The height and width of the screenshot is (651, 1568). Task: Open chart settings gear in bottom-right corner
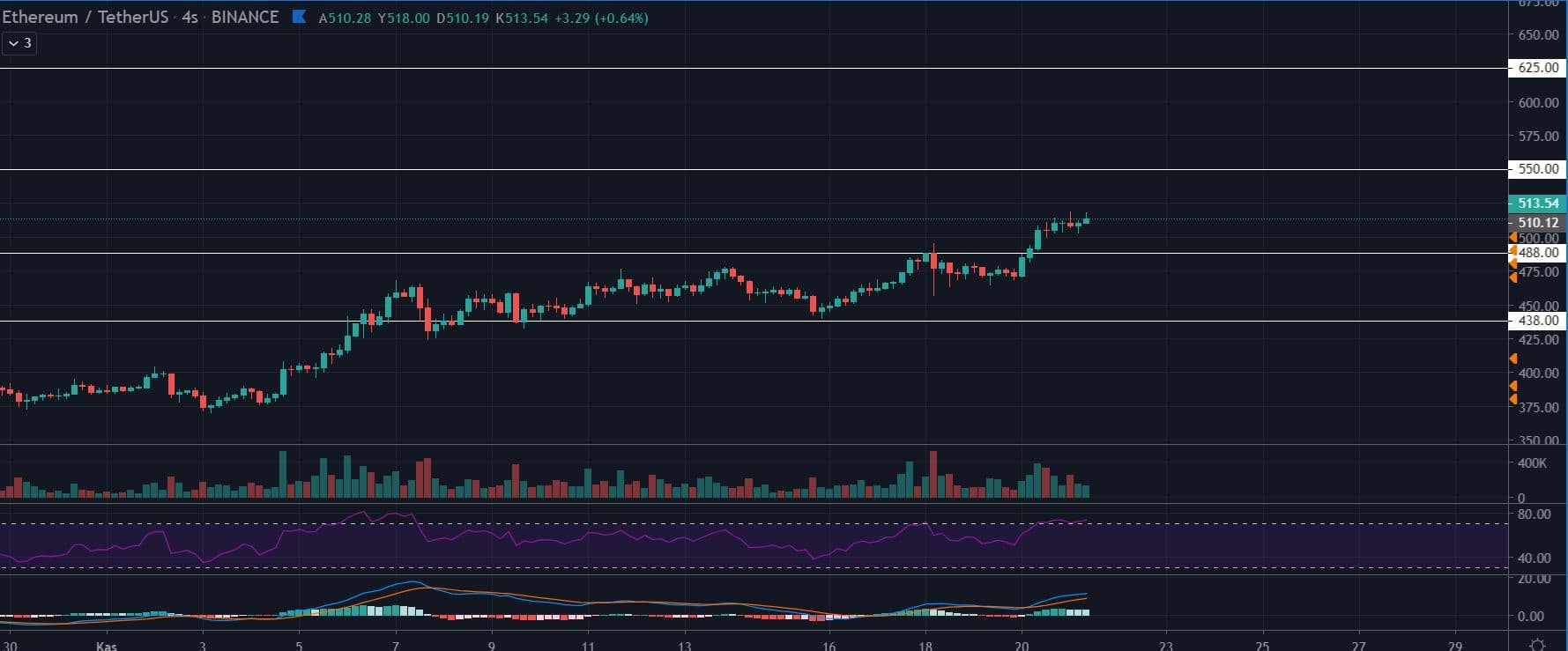tap(1537, 644)
